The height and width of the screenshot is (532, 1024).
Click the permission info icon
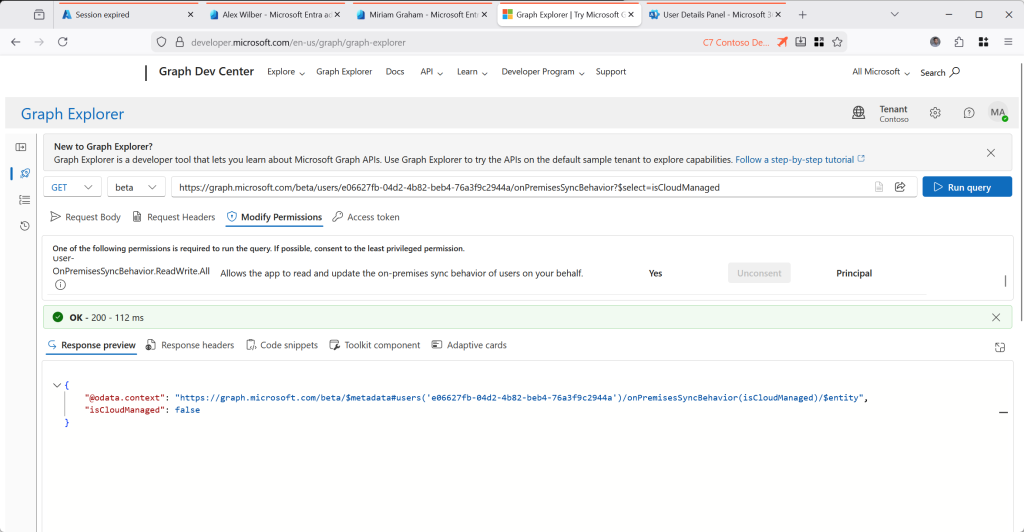coord(60,285)
